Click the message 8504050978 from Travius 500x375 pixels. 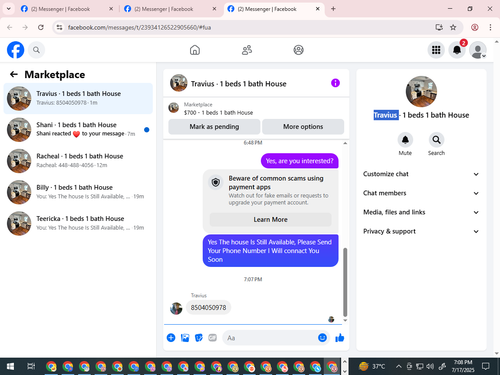coord(208,307)
